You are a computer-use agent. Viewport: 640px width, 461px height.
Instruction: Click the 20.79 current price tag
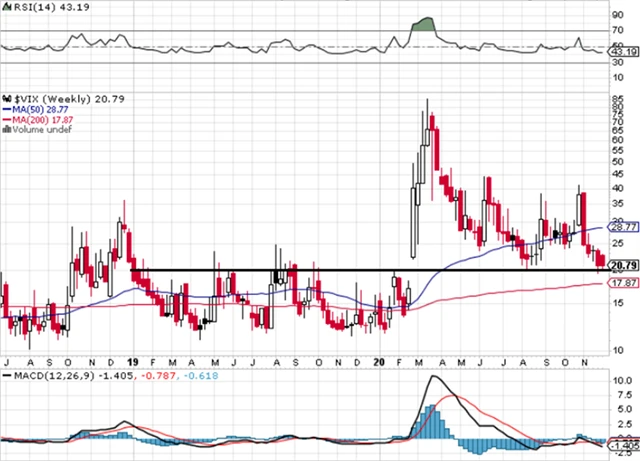click(623, 265)
